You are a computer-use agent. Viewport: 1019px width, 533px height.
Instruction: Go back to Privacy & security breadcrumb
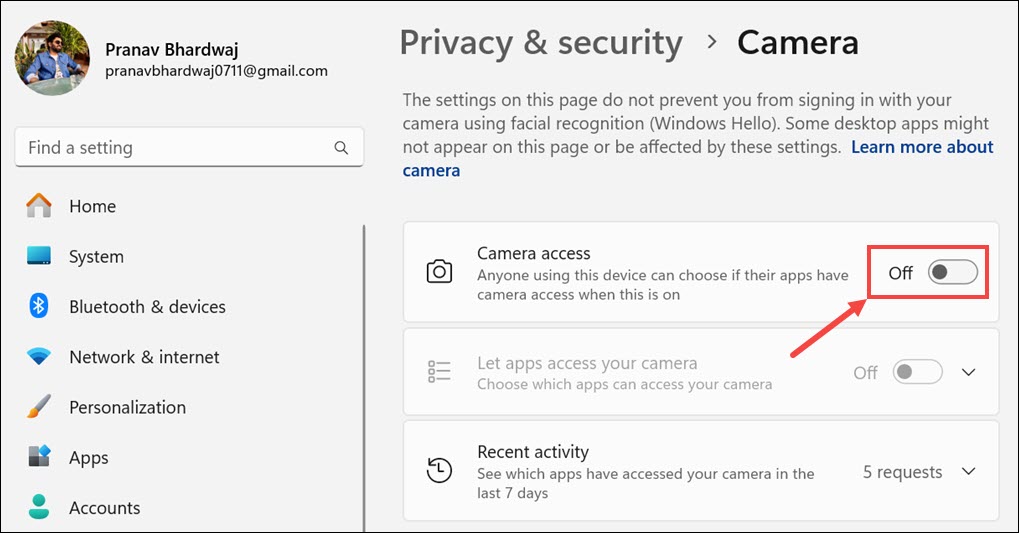coord(541,42)
